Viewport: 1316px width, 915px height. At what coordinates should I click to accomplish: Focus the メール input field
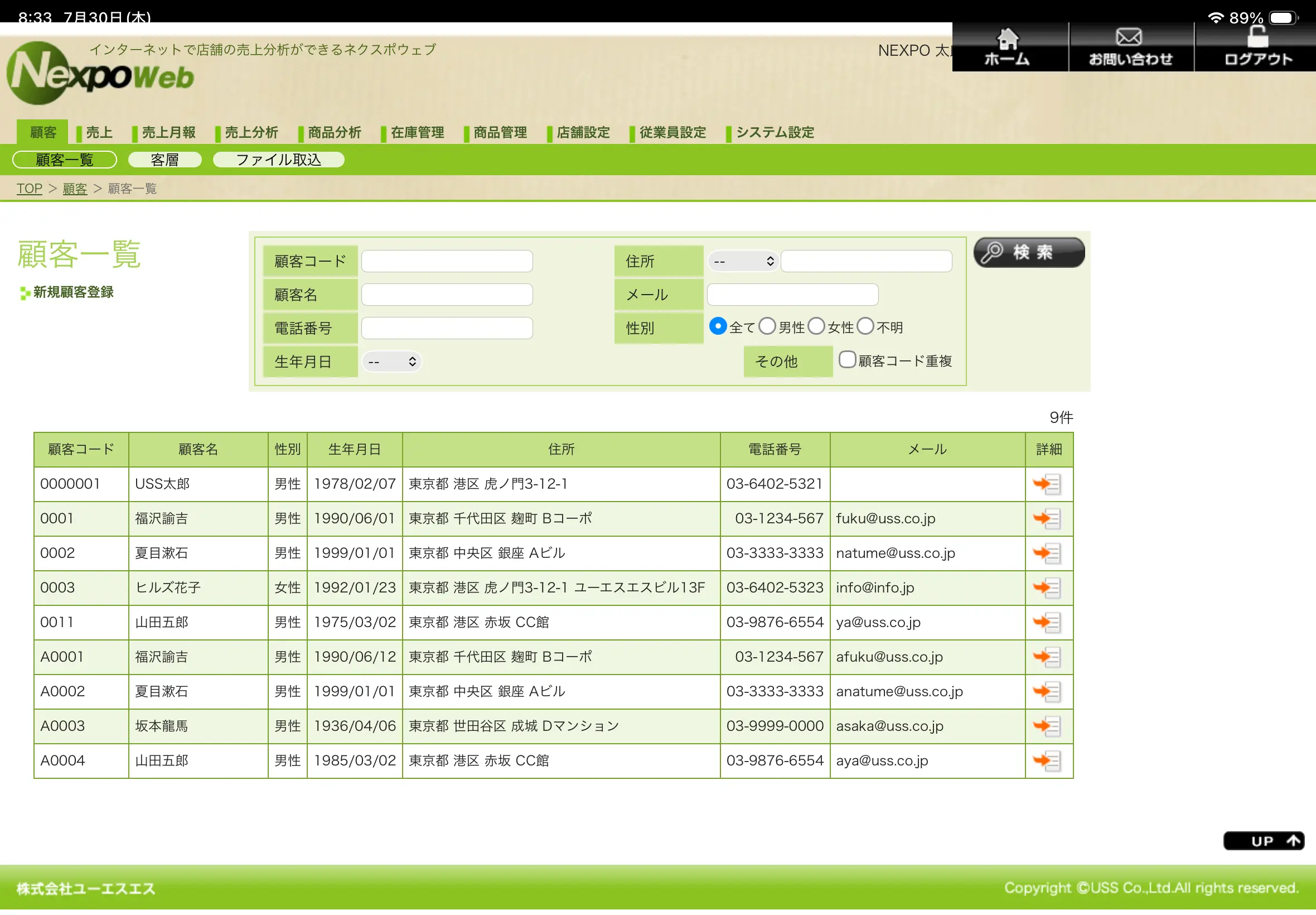tap(792, 295)
